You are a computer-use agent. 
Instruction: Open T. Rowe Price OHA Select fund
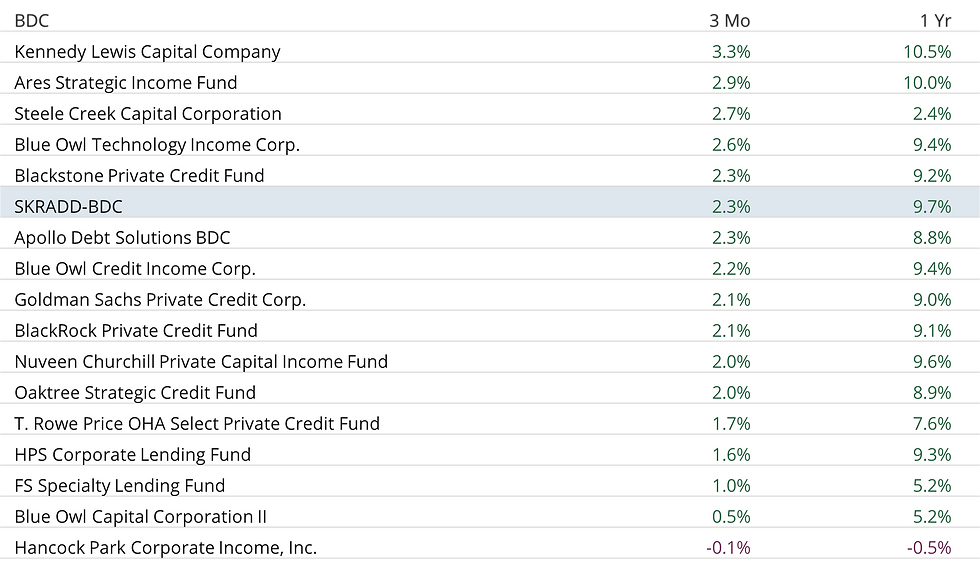coord(197,424)
